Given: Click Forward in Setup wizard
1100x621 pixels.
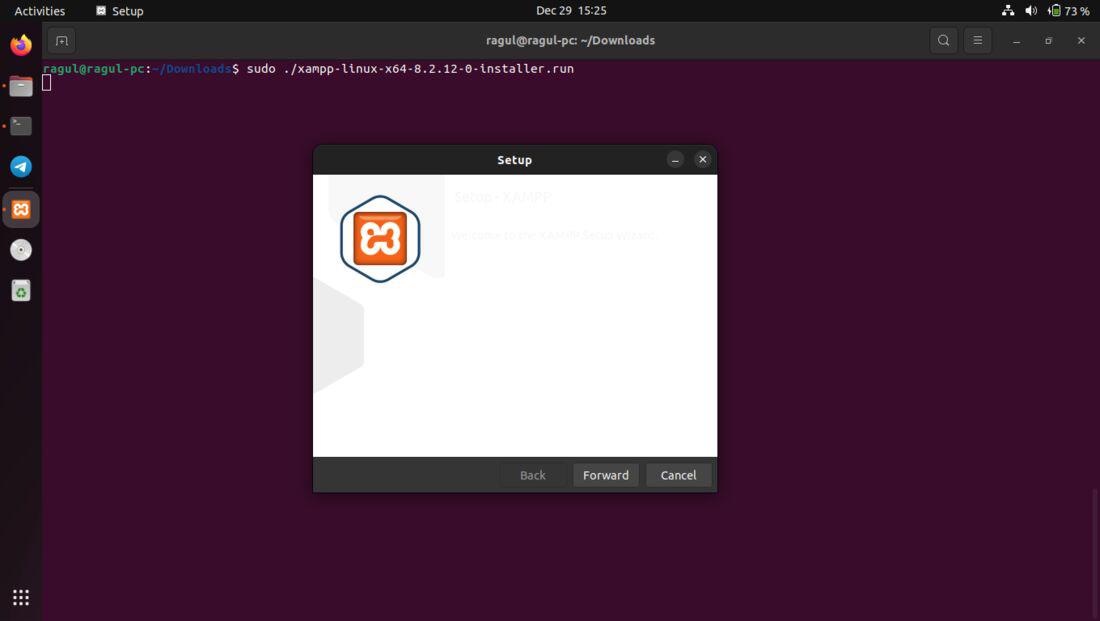Looking at the screenshot, I should (605, 475).
